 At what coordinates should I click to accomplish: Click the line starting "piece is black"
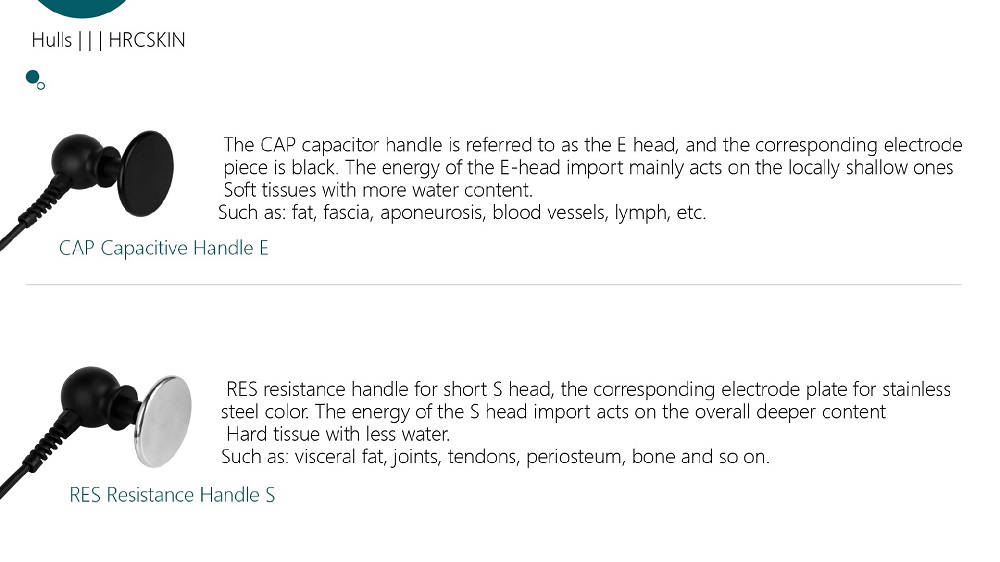click(x=588, y=168)
